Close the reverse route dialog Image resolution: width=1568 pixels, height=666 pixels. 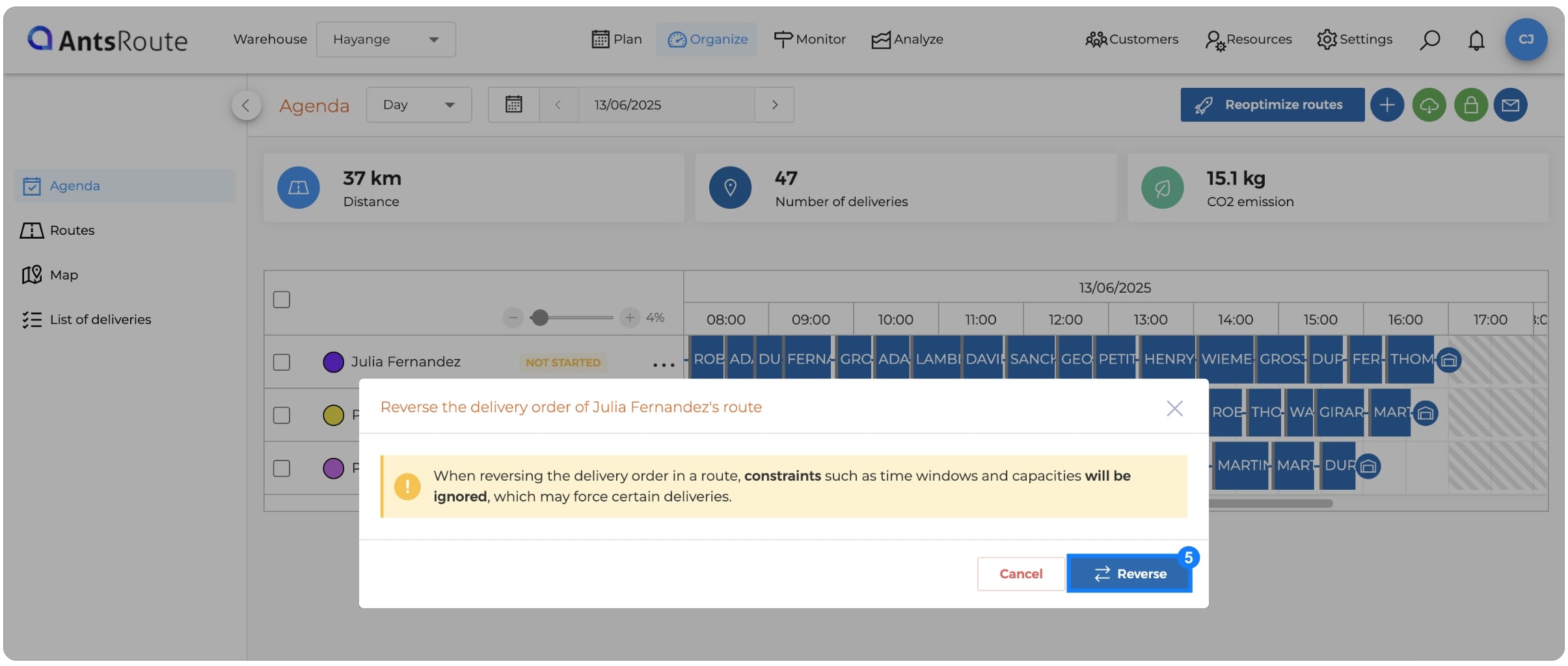click(x=1174, y=408)
